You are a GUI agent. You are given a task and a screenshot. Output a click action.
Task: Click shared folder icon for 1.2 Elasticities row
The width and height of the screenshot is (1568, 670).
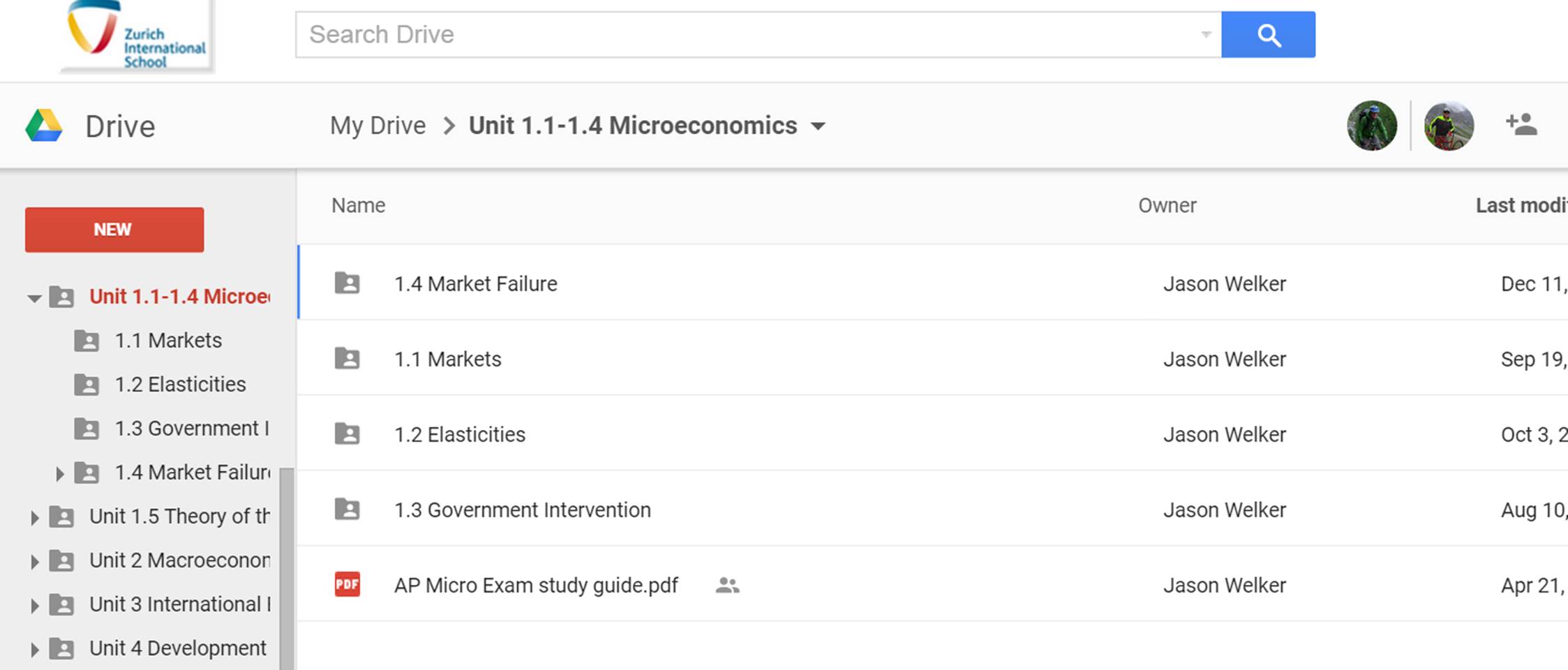347,434
